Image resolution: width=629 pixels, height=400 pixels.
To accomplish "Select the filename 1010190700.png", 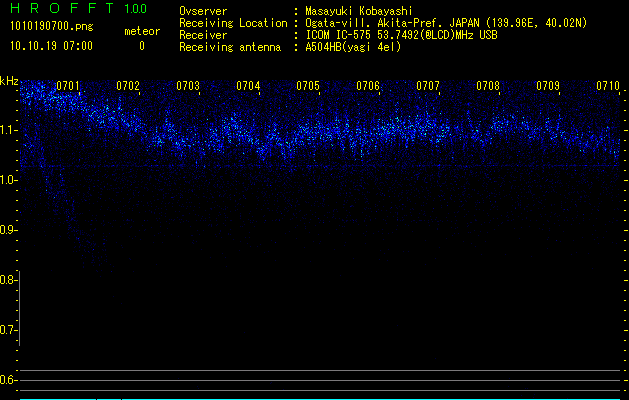I will point(52,27).
